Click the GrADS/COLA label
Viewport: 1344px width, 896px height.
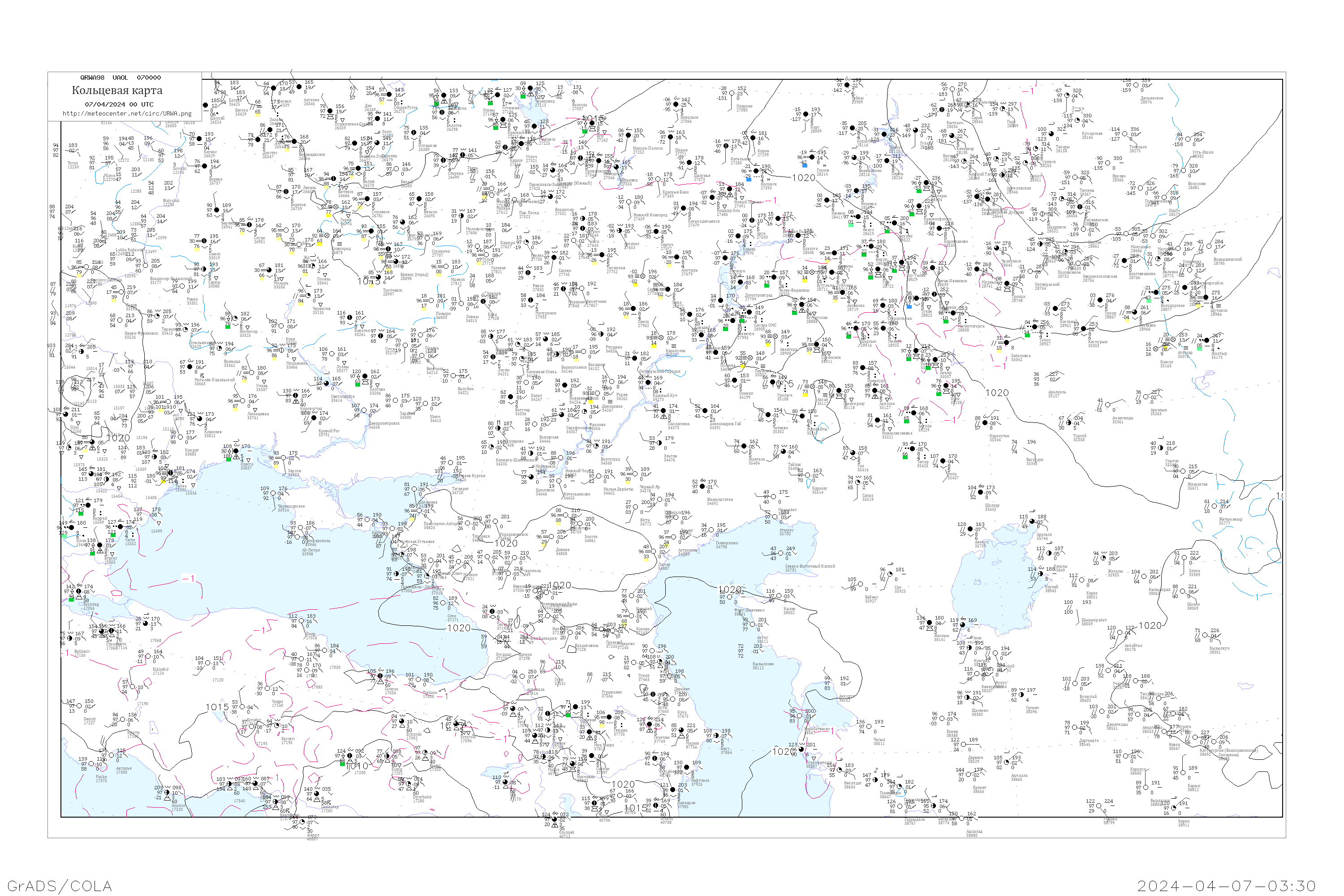[x=60, y=886]
